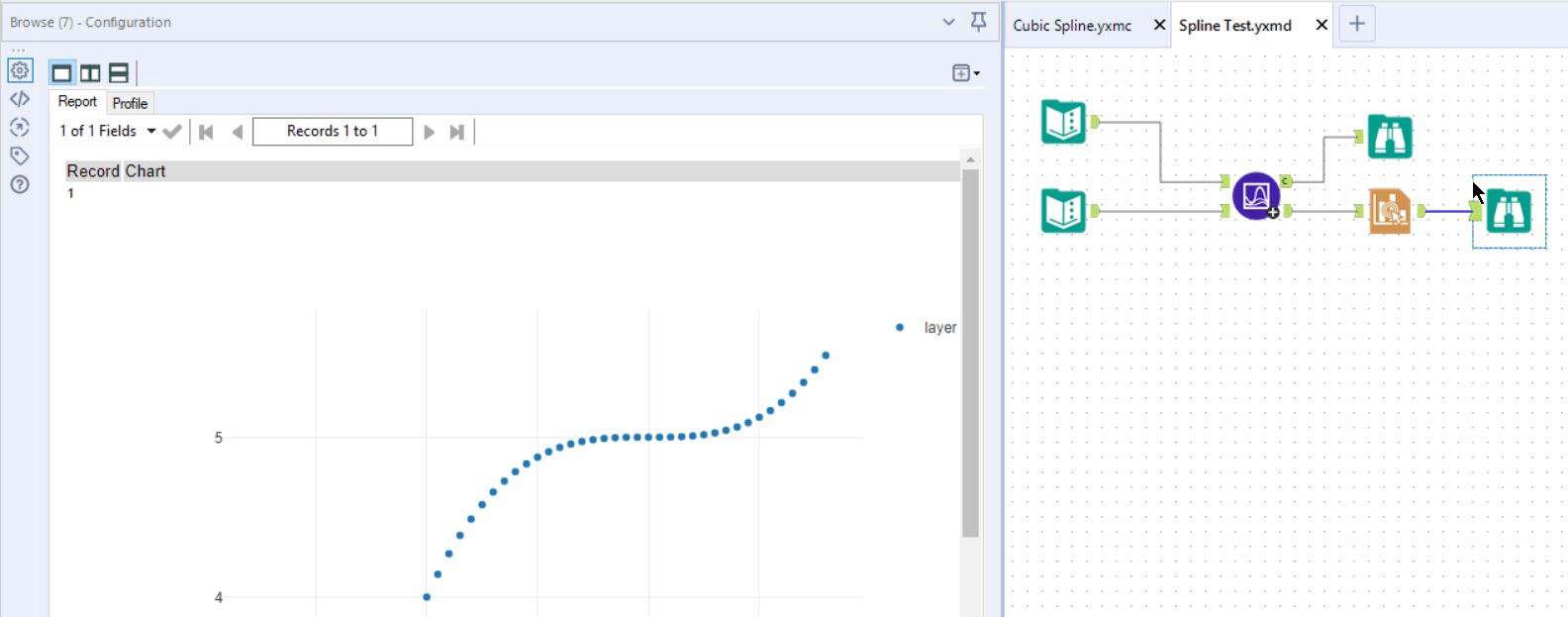Viewport: 1568px width, 617px height.
Task: Open the Help question mark icon
Action: 20,184
